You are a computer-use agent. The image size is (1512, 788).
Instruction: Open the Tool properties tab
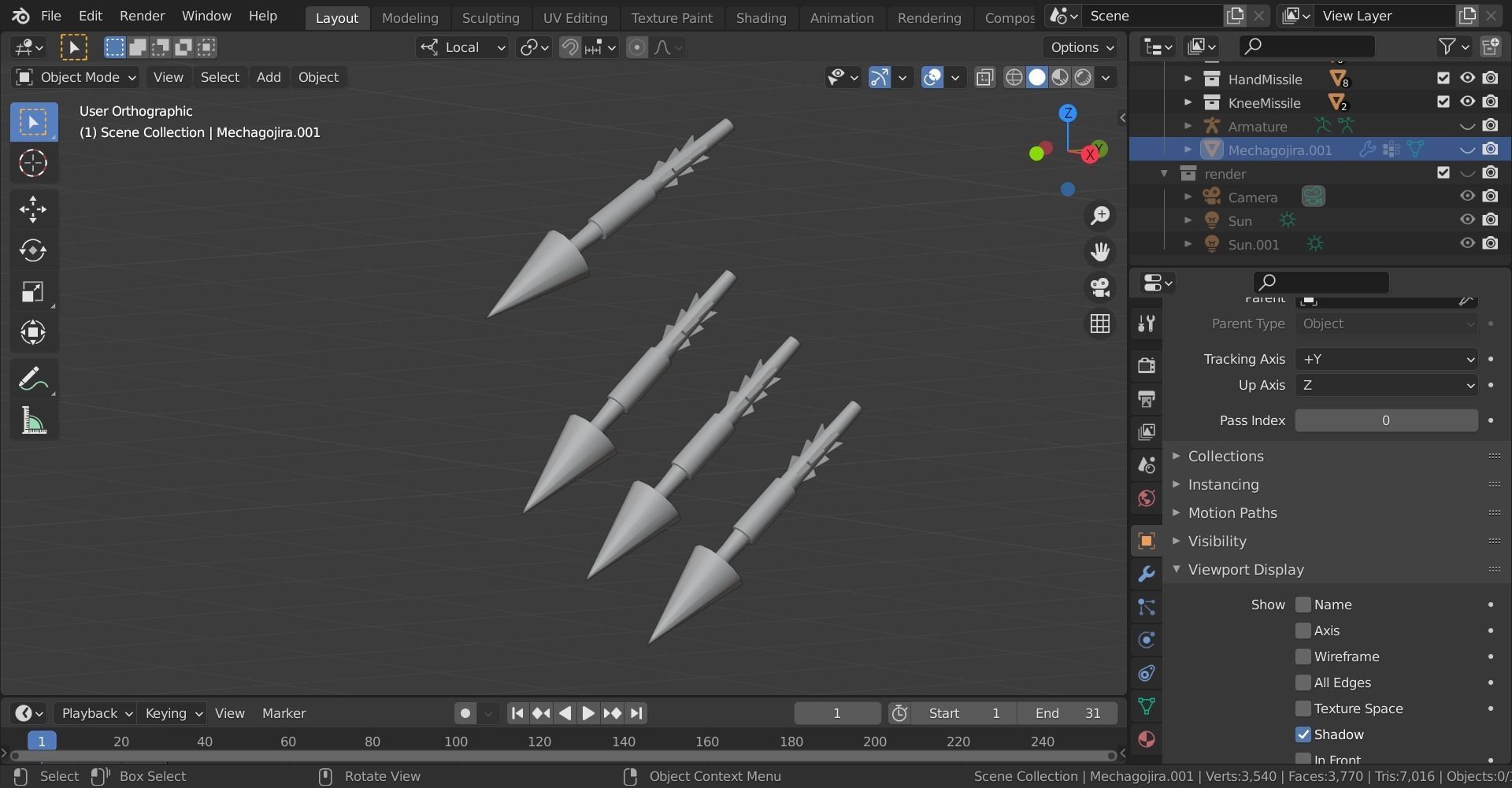(1147, 324)
